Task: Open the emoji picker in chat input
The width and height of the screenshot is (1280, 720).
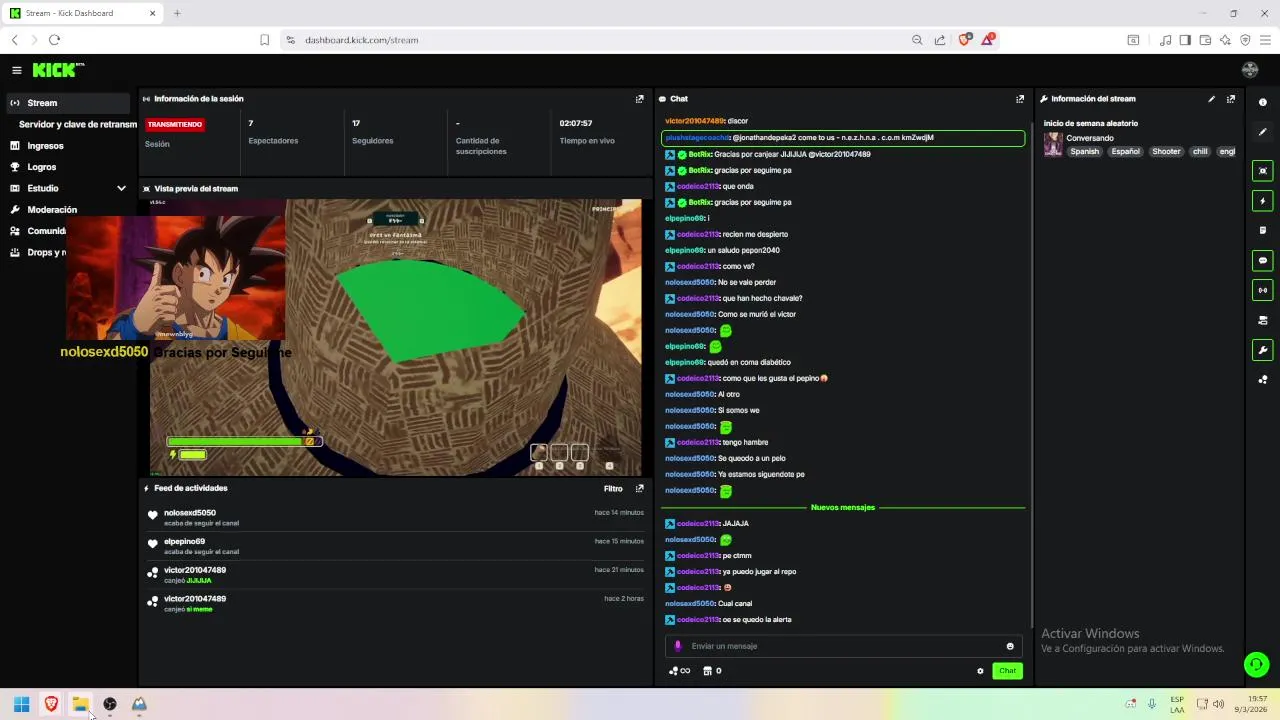Action: coord(1010,646)
